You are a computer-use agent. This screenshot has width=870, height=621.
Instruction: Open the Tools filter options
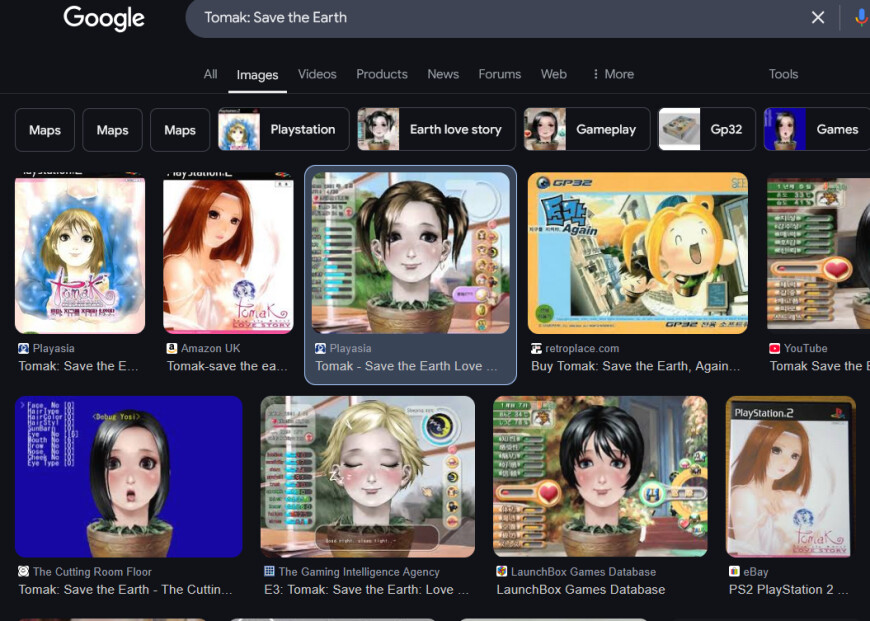pyautogui.click(x=783, y=74)
